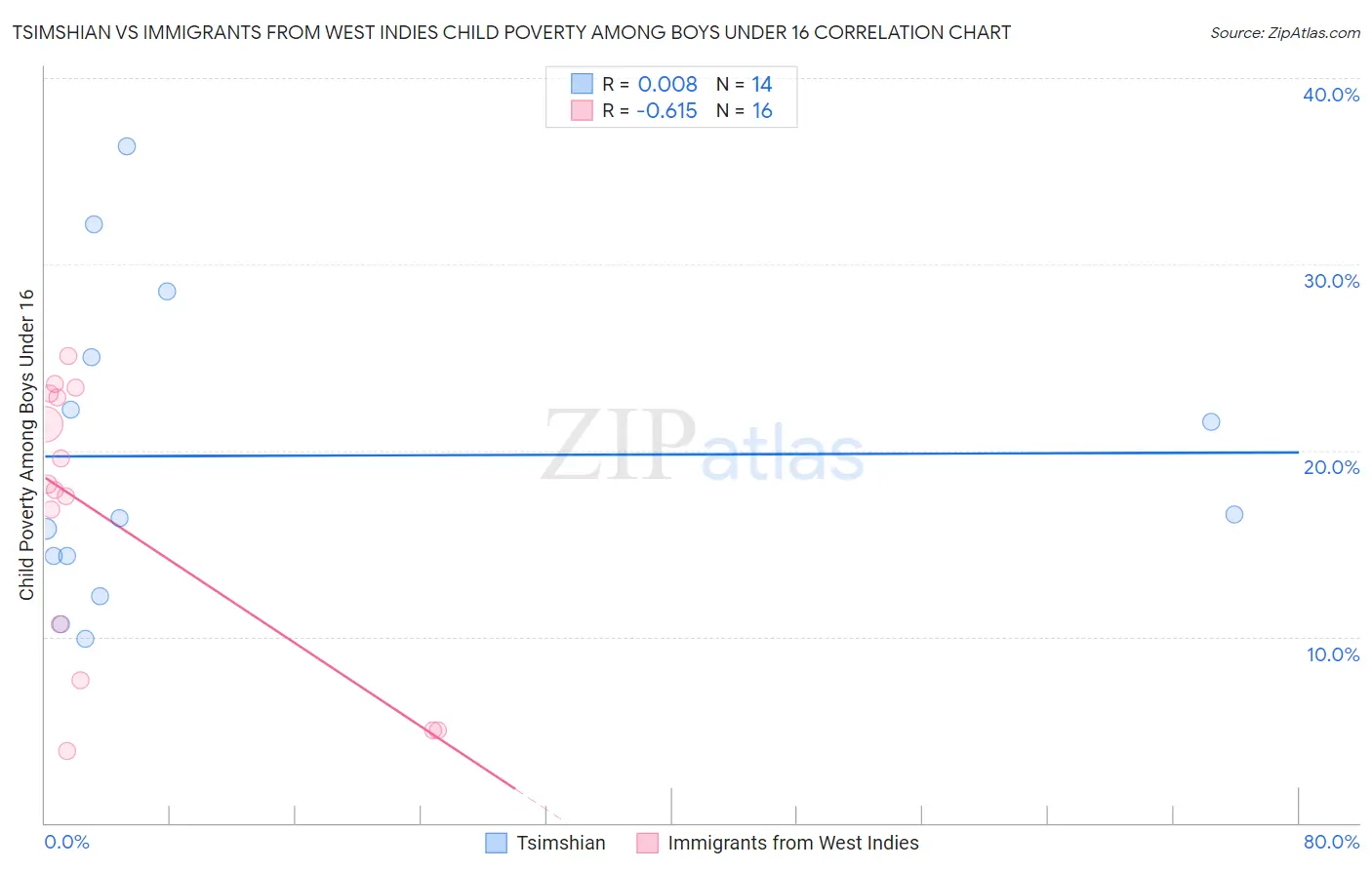Click the blue data point near 28.5%

pyautogui.click(x=167, y=292)
